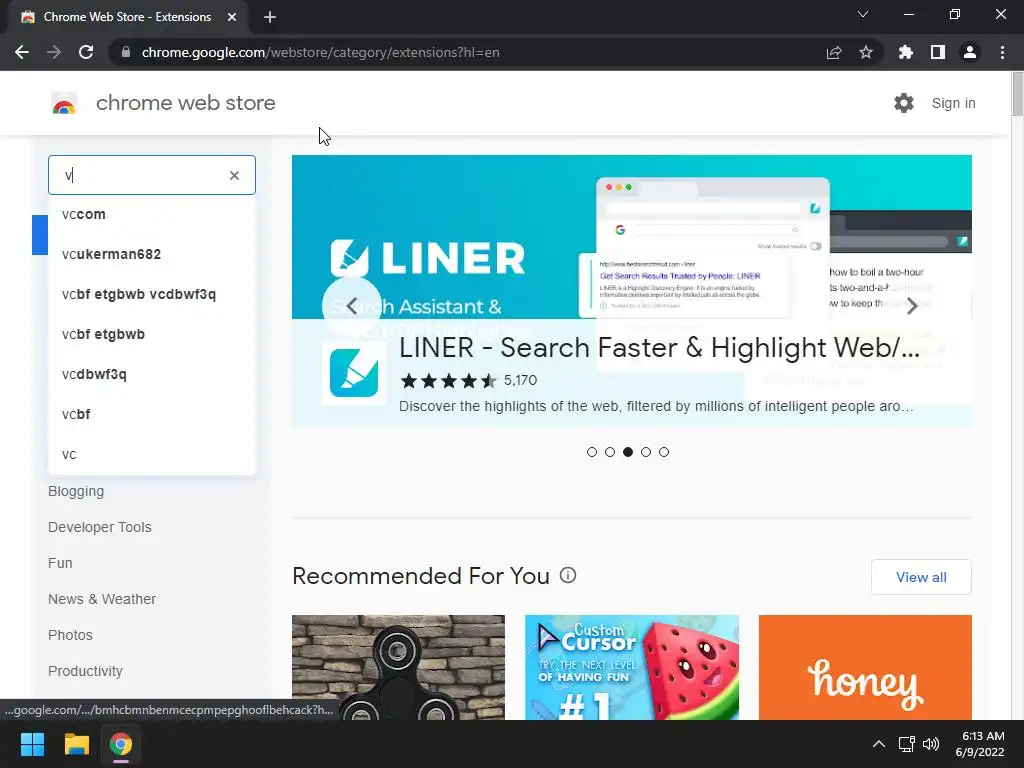The image size is (1024, 768).
Task: Select the third carousel slide dot
Action: (628, 452)
